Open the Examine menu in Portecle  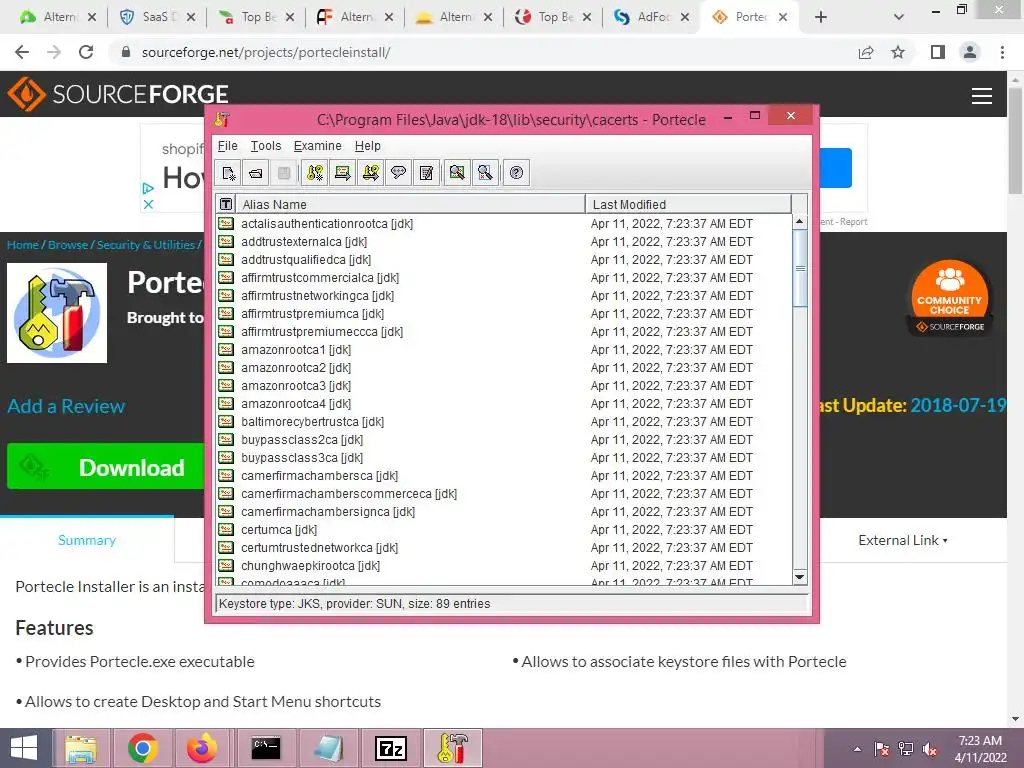pos(317,146)
